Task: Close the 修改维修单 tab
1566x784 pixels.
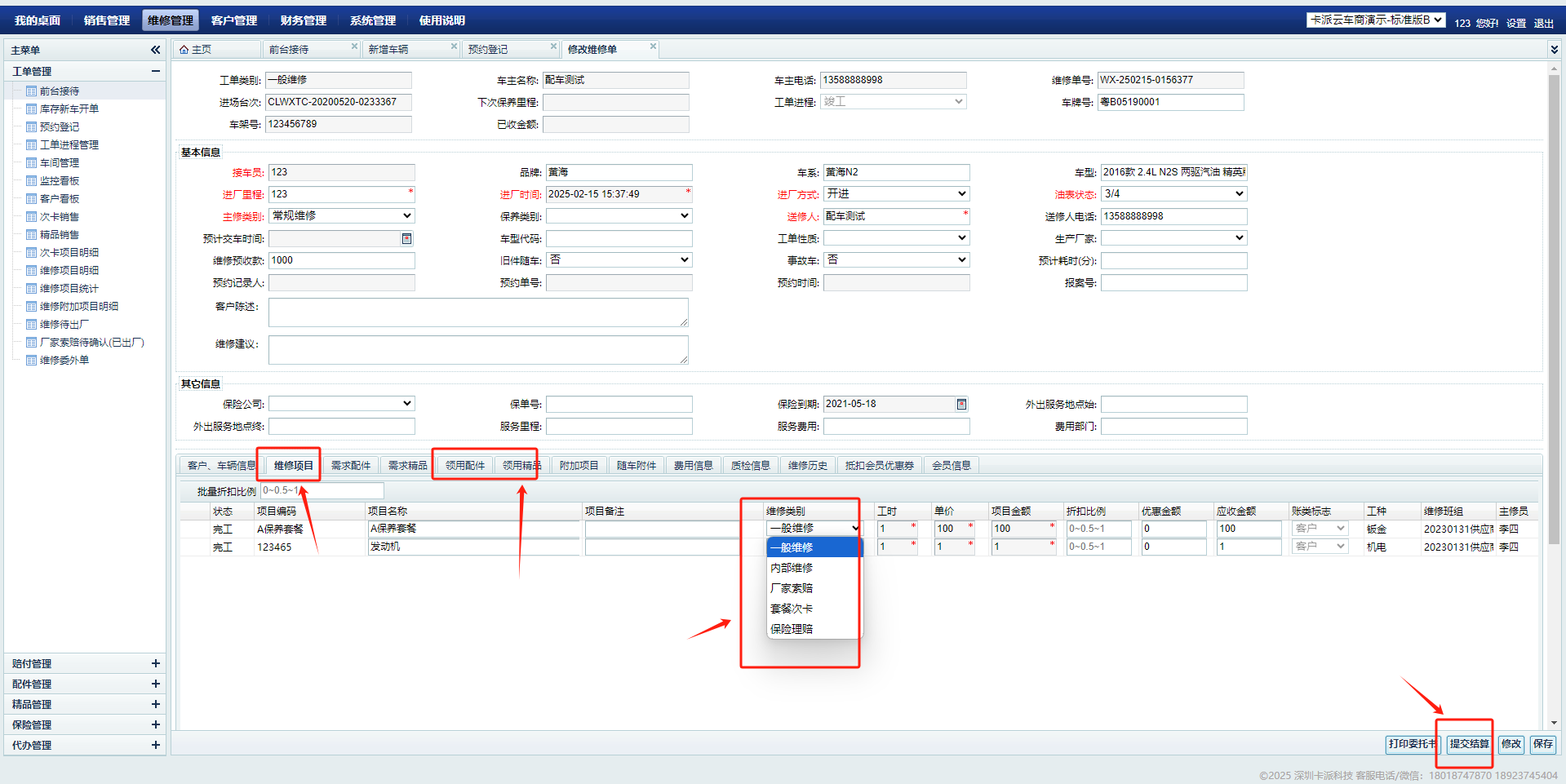Action: pyautogui.click(x=653, y=47)
